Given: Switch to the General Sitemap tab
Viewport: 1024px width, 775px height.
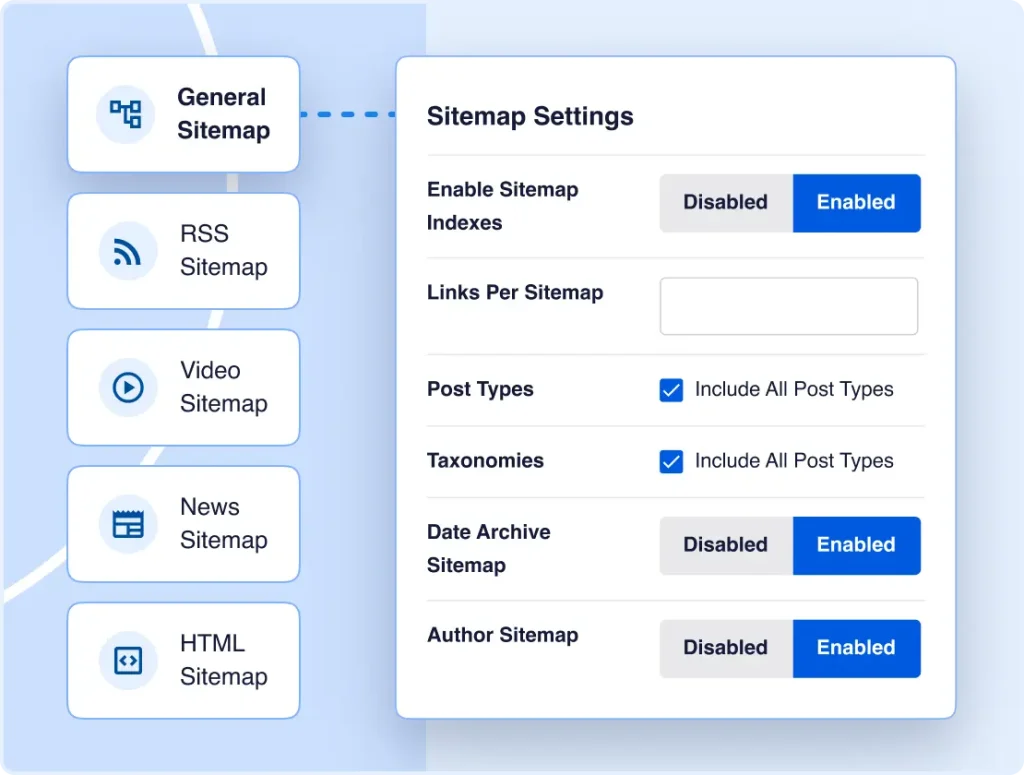Looking at the screenshot, I should click(x=183, y=114).
